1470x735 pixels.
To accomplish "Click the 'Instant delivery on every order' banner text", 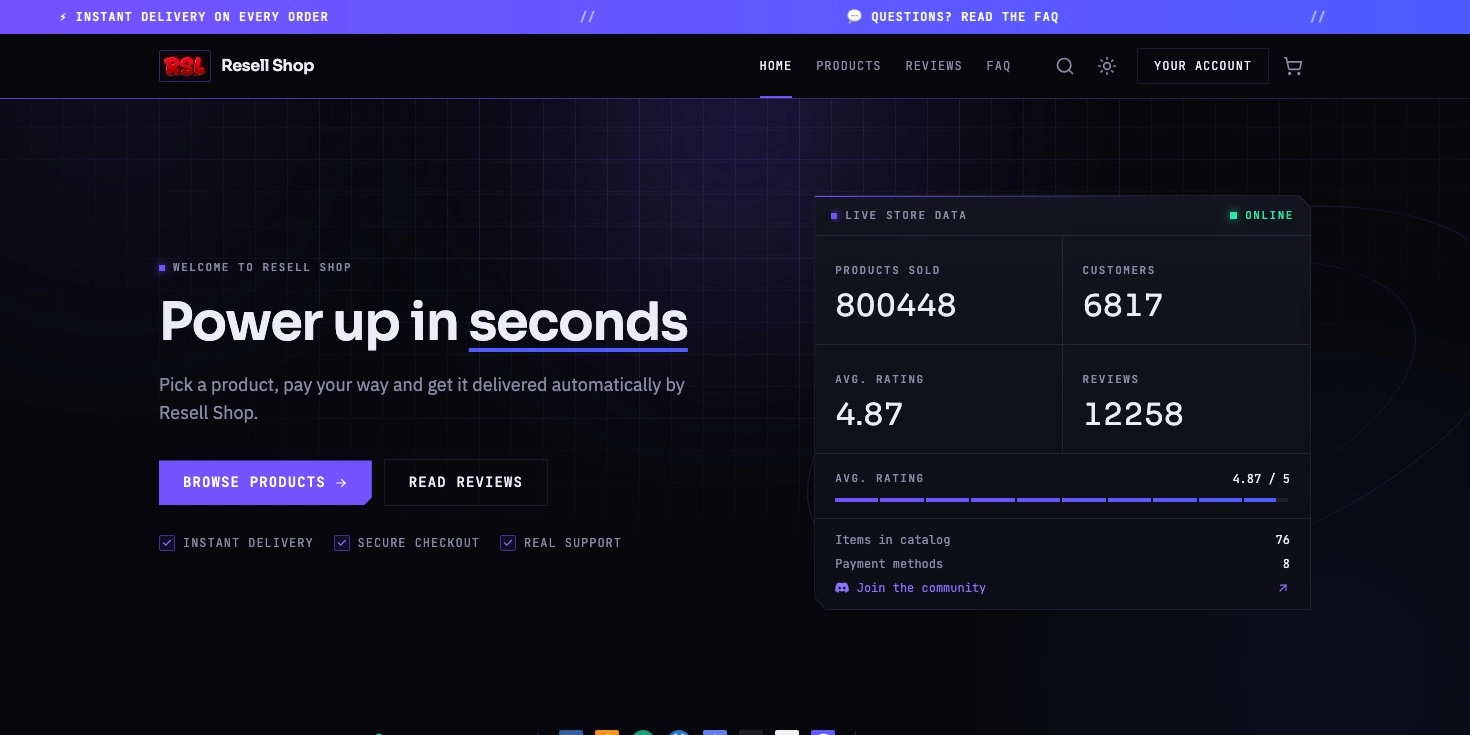I will [194, 17].
